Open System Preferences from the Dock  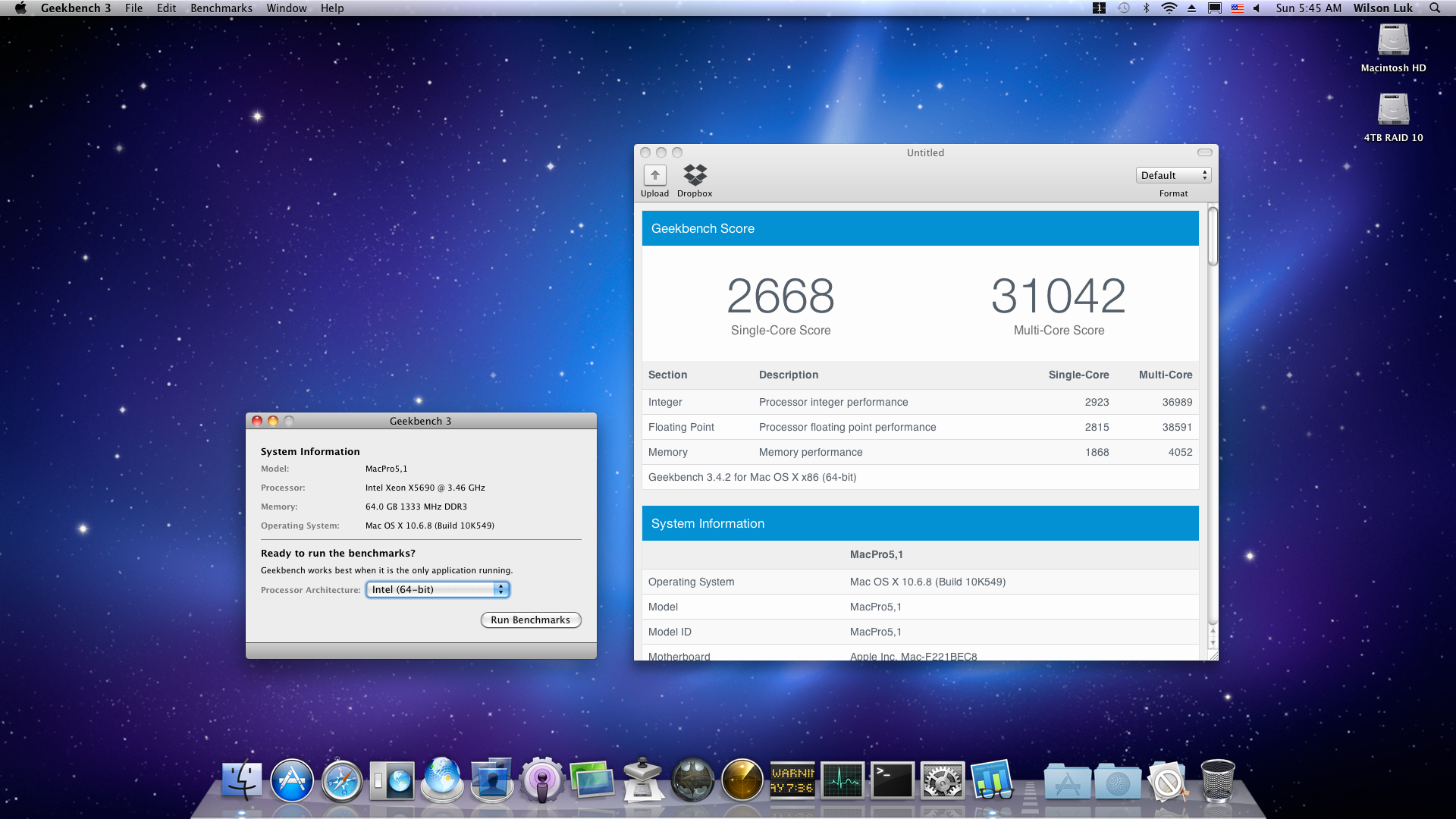[x=943, y=781]
